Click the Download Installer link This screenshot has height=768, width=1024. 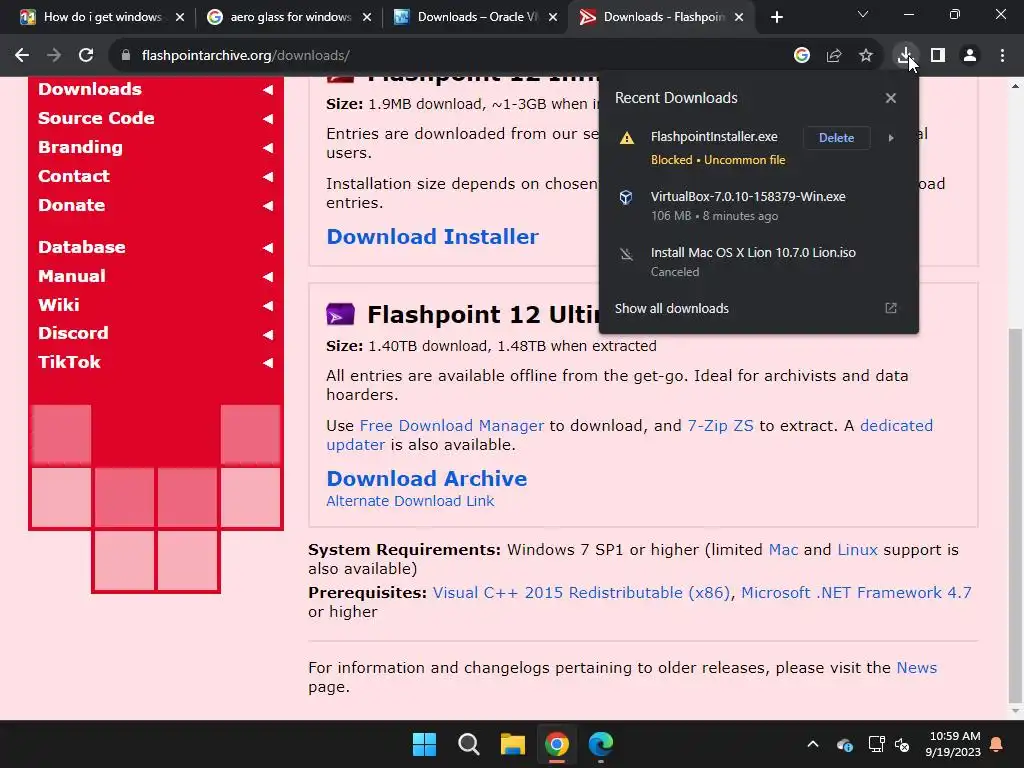[x=432, y=236]
